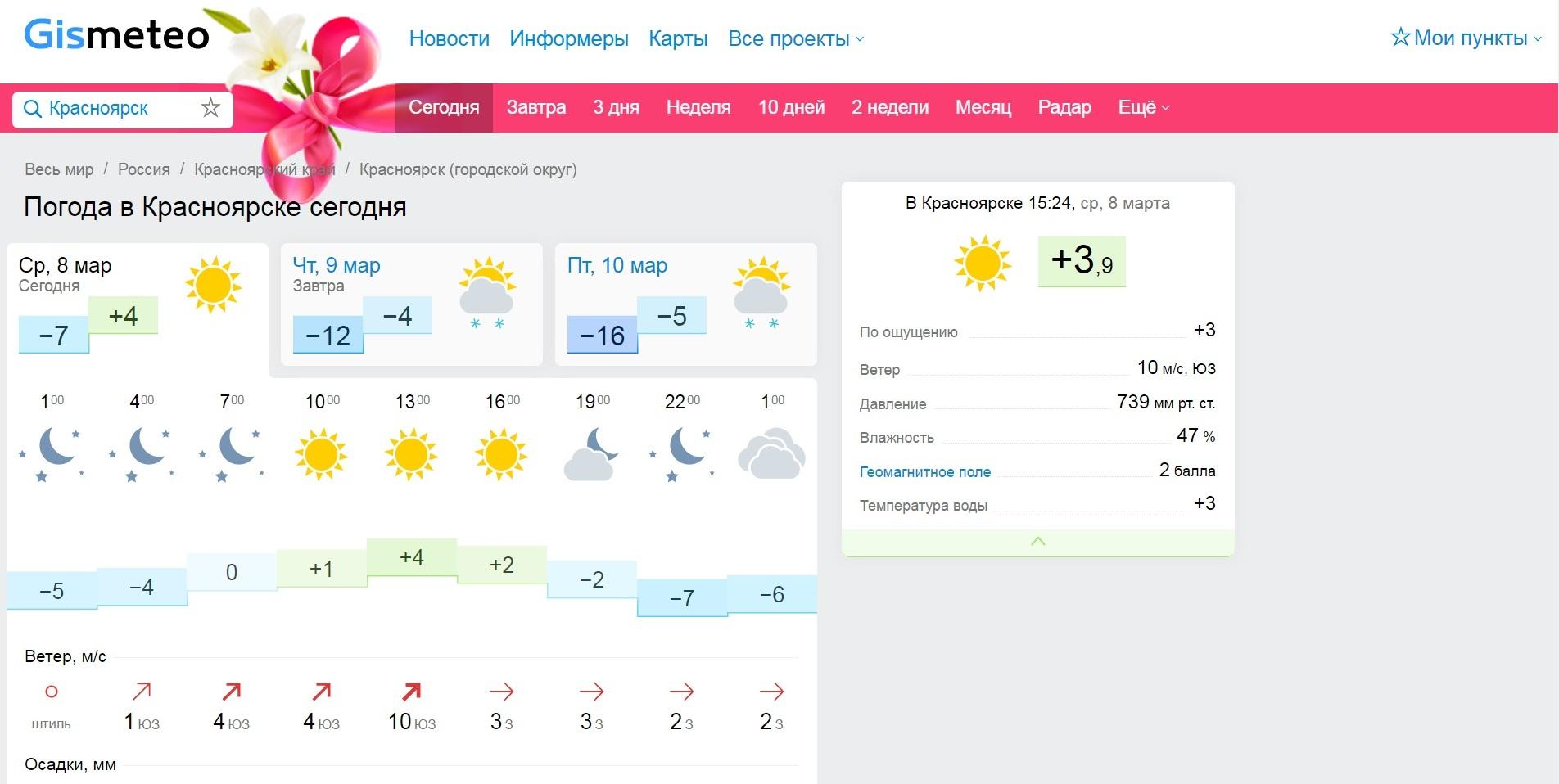Click the search magnifier icon
1559x784 pixels.
[32, 109]
